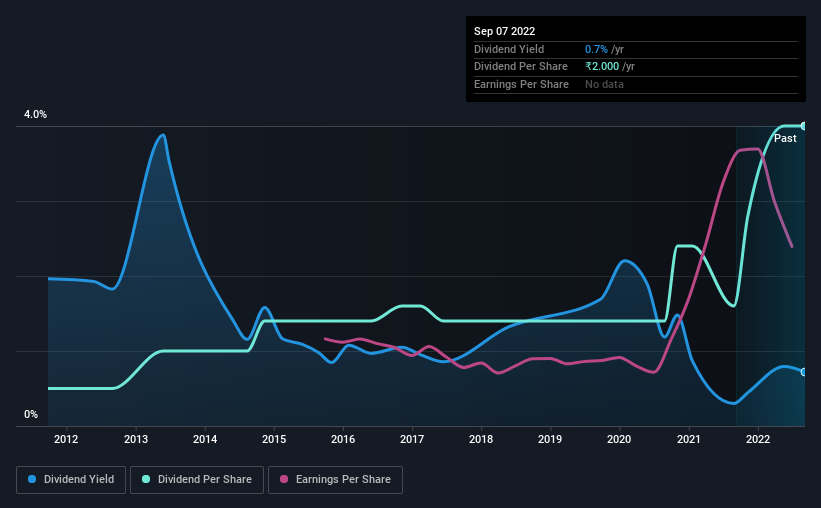Click the No data earnings value
This screenshot has height=508, width=821.
pyautogui.click(x=604, y=84)
